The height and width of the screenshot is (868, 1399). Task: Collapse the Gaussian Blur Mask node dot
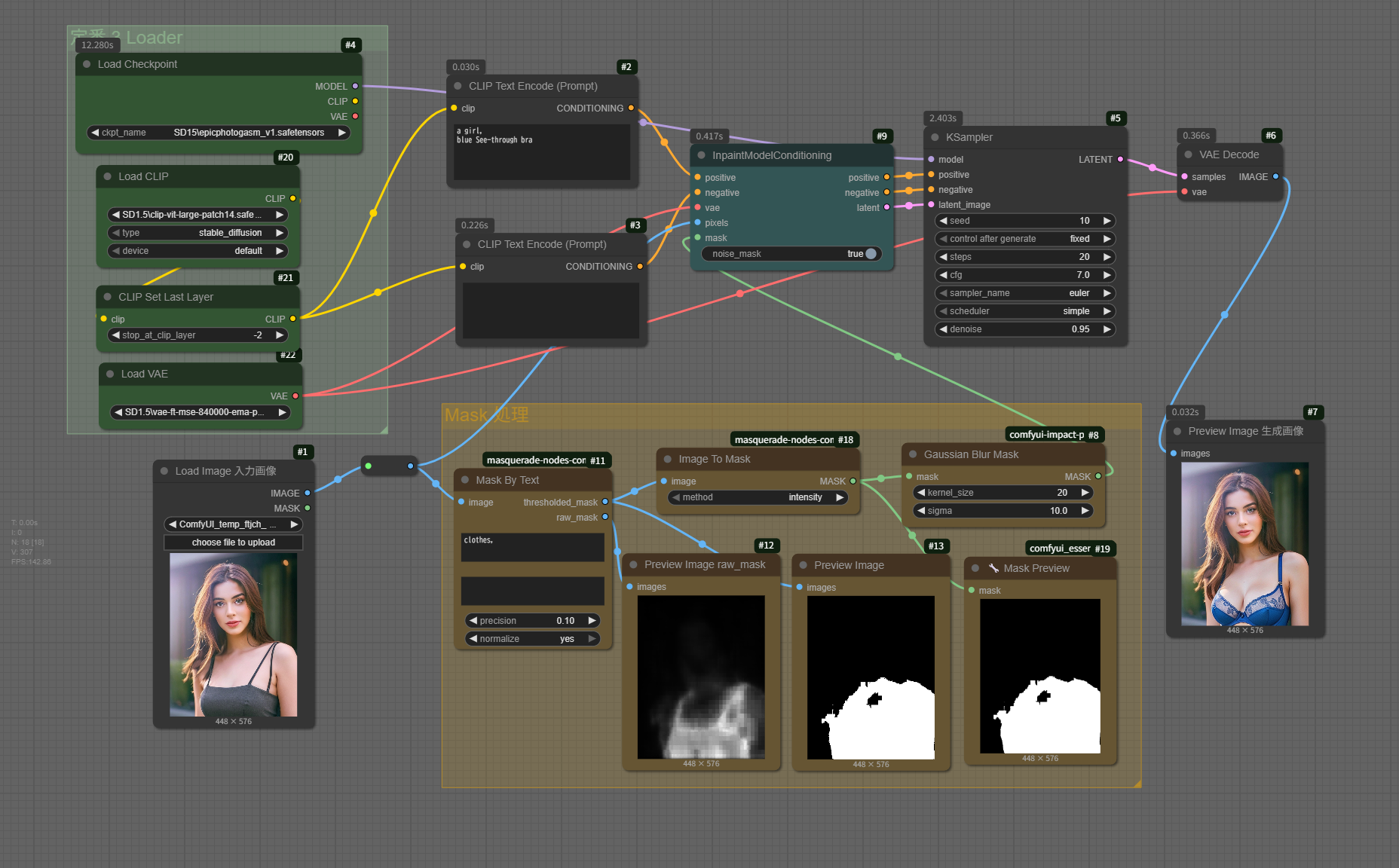click(x=913, y=455)
